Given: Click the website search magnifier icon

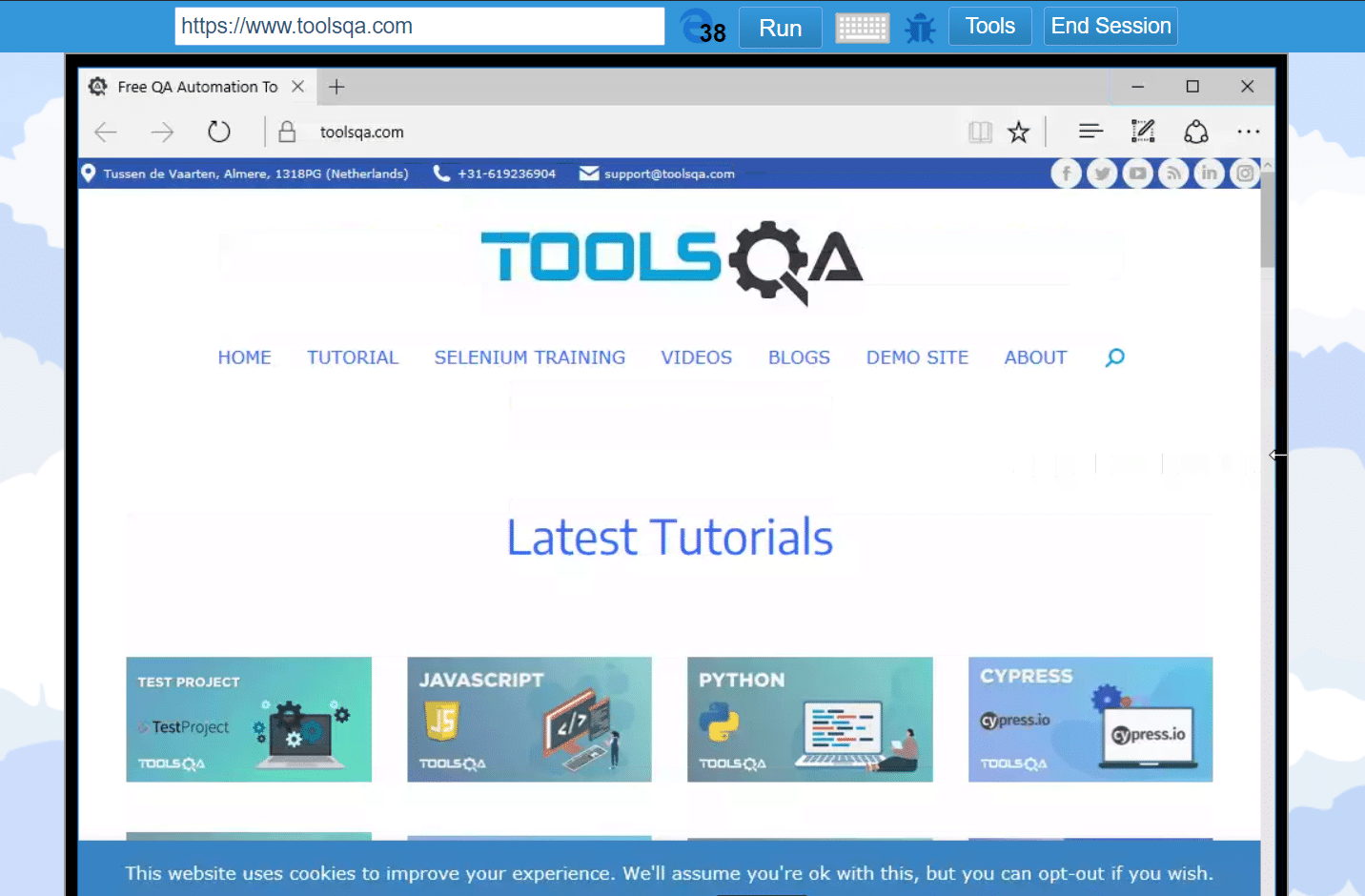Looking at the screenshot, I should point(1114,357).
